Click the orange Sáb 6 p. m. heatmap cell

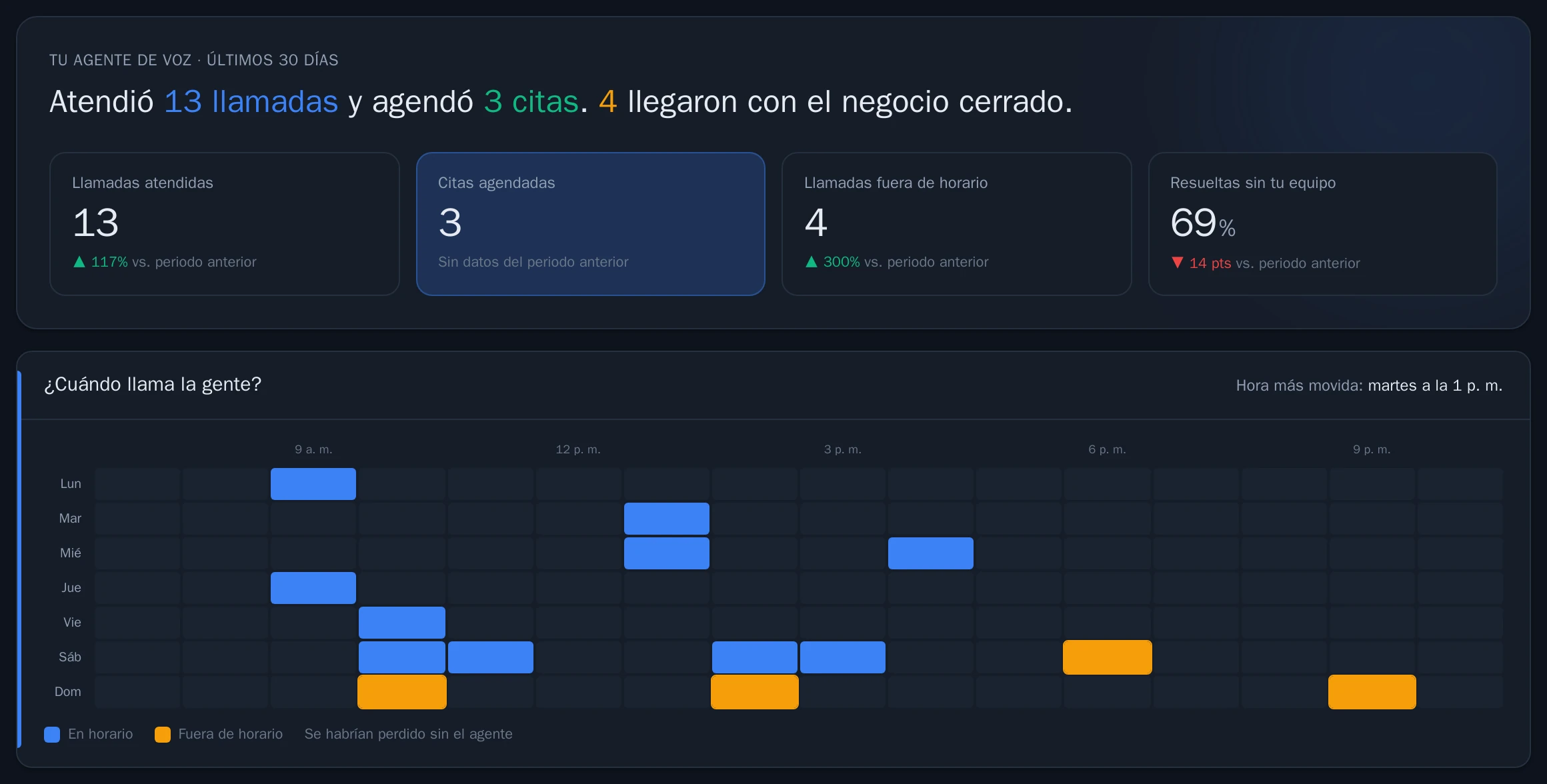point(1108,657)
